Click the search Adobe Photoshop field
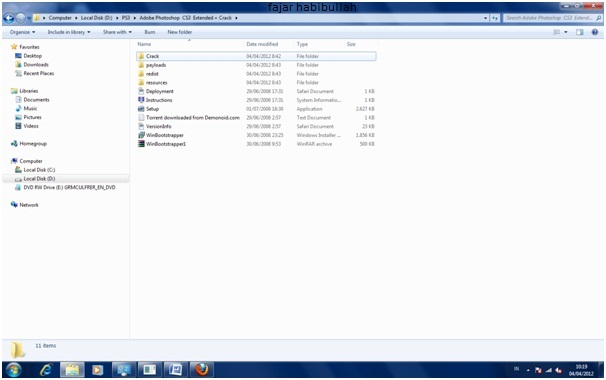The height and width of the screenshot is (380, 606). 553,18
